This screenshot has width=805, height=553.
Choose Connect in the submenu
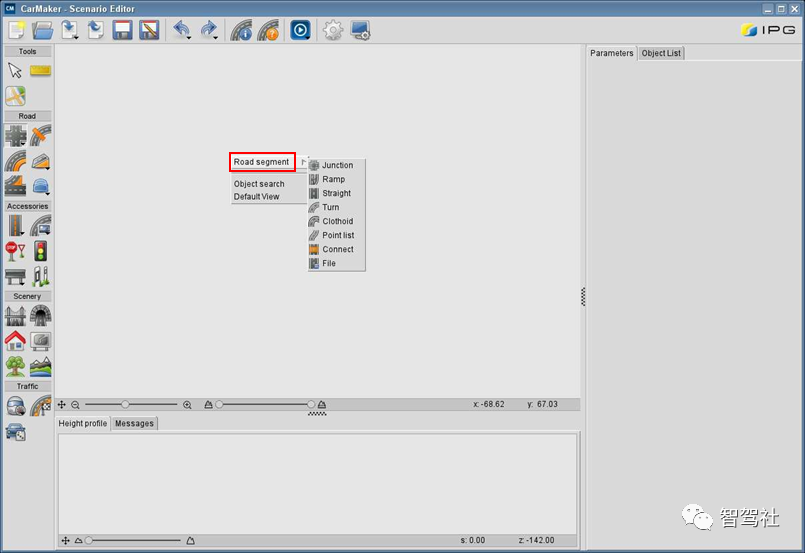(337, 249)
